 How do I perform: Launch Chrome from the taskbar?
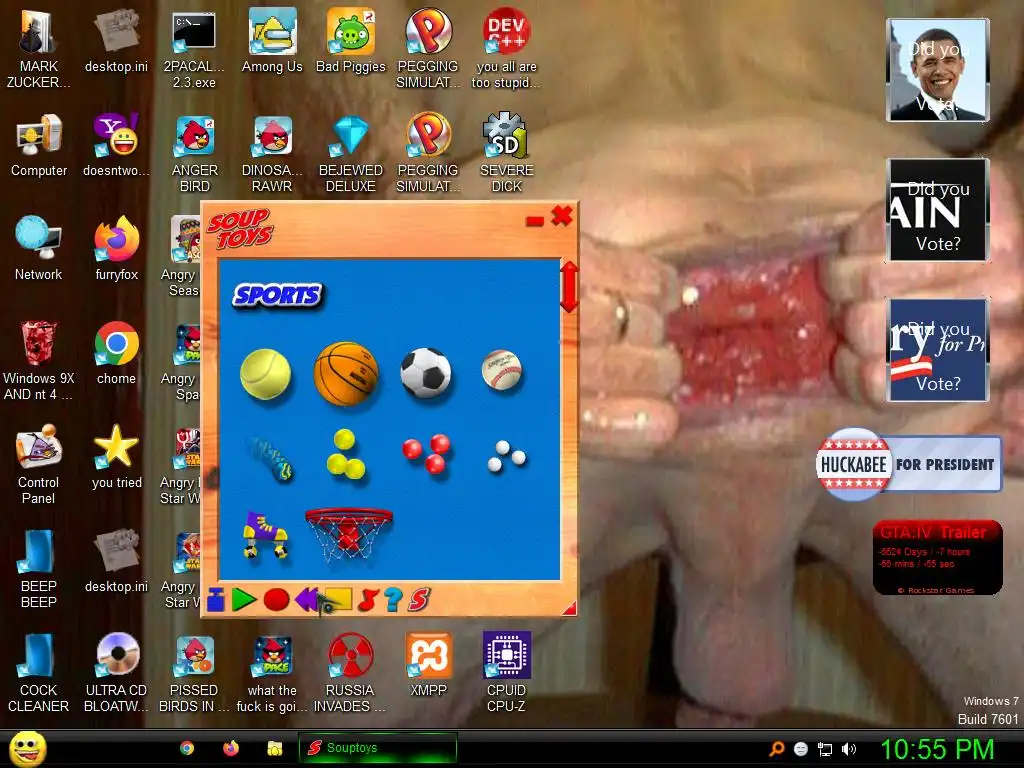(187, 748)
